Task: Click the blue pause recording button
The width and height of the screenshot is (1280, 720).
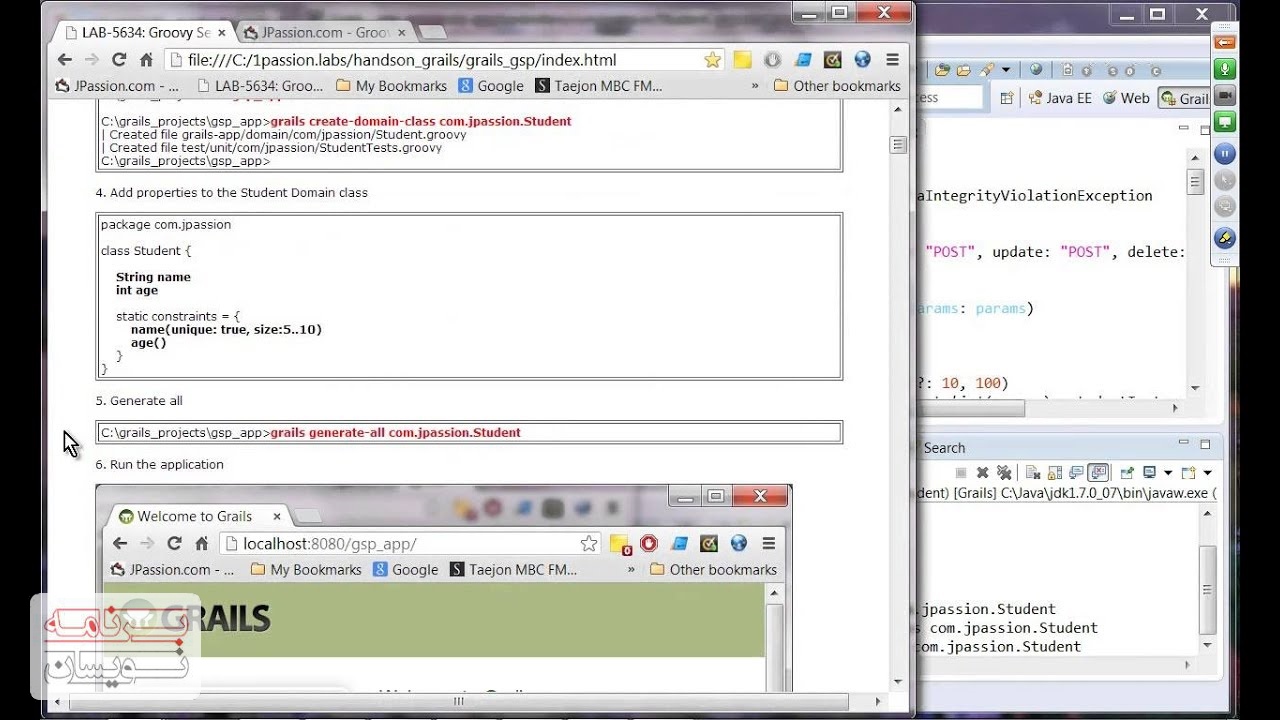Action: (x=1224, y=154)
